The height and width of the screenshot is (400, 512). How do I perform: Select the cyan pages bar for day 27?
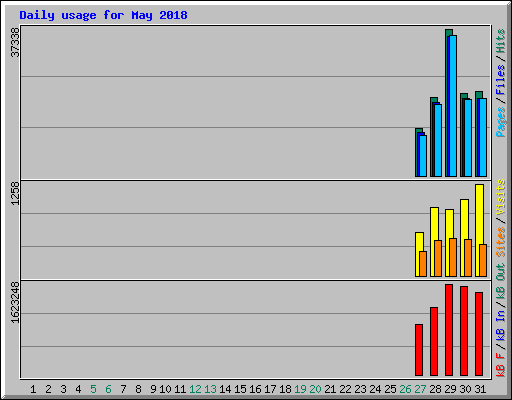point(423,156)
